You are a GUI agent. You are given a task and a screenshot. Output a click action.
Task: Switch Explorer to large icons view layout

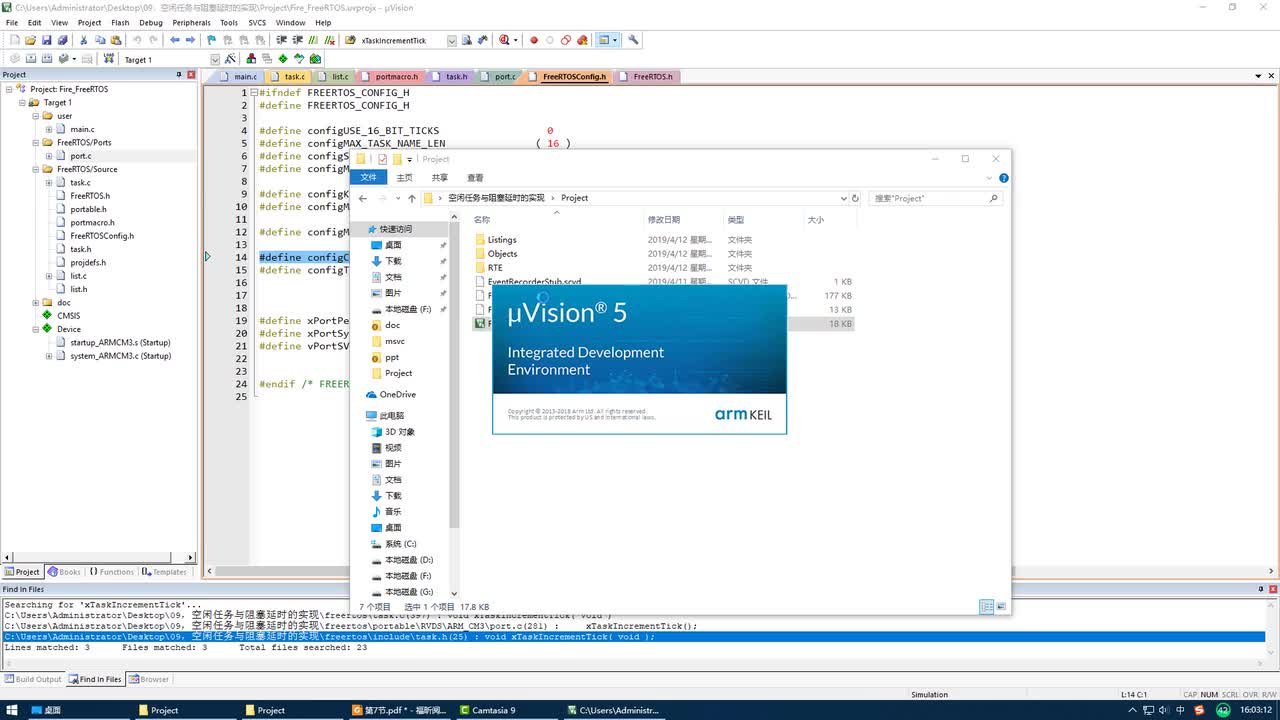point(1000,606)
